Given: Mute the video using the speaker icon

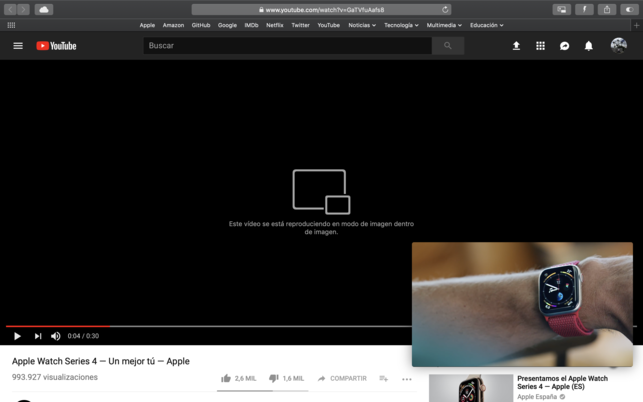Looking at the screenshot, I should [56, 336].
